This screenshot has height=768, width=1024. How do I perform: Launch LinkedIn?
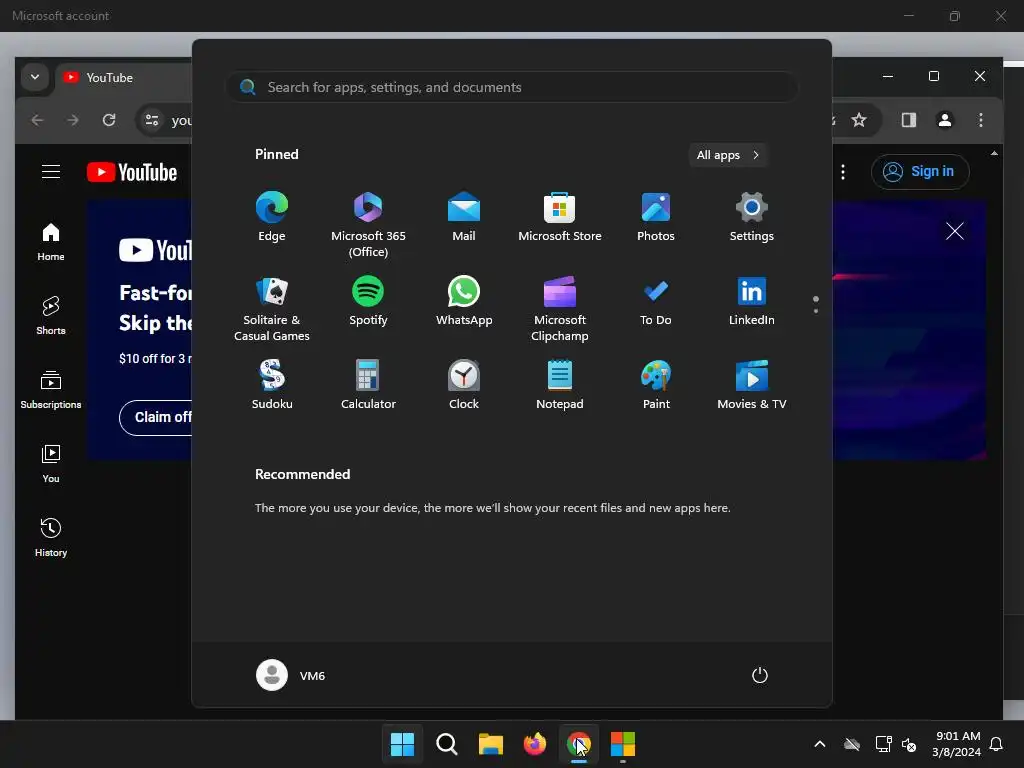752,300
